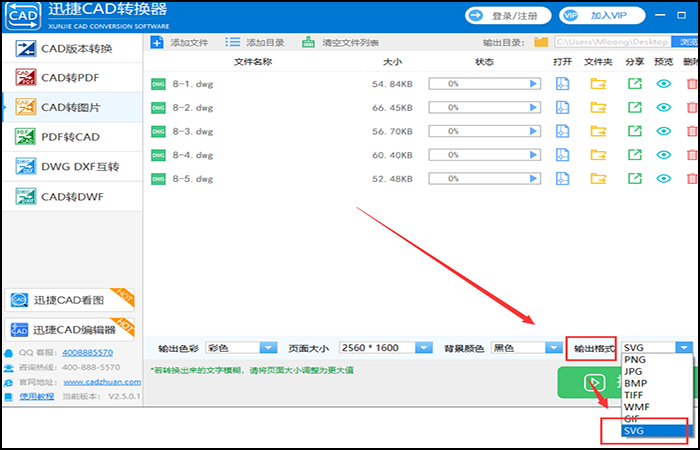Expand the 页面大小 2560 * 1600 dropdown
The image size is (700, 450).
424,348
